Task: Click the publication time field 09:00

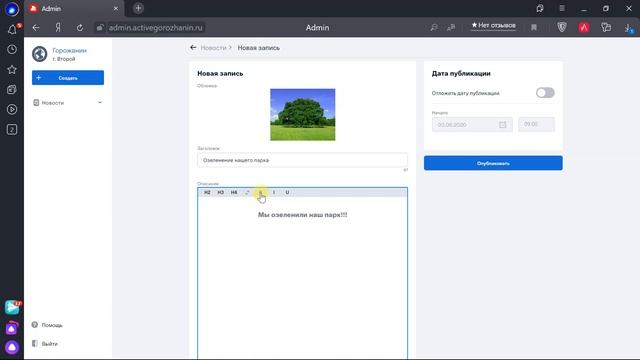Action: pyautogui.click(x=536, y=124)
